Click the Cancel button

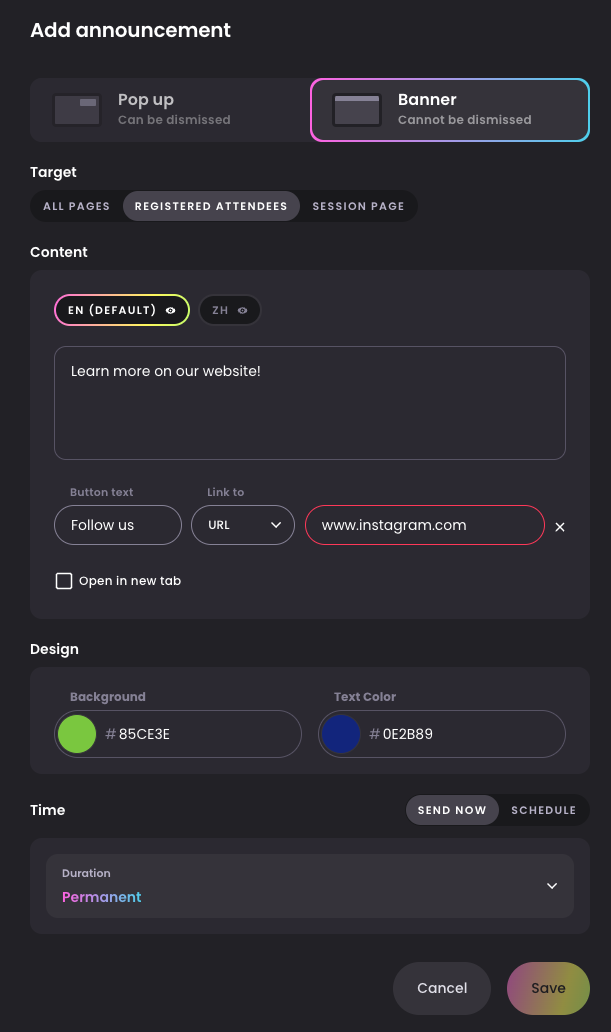tap(442, 989)
